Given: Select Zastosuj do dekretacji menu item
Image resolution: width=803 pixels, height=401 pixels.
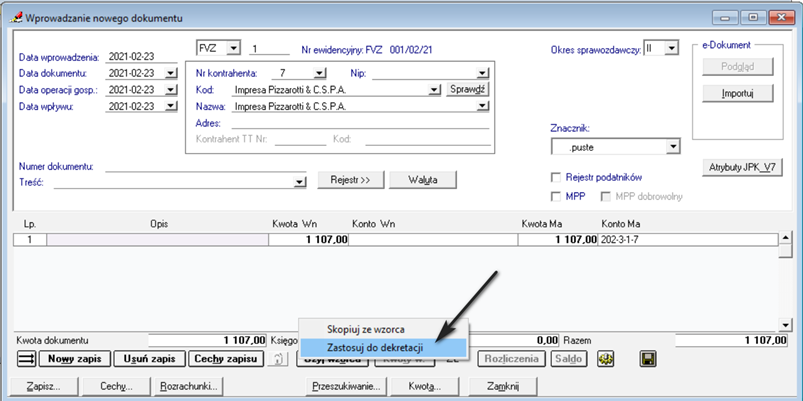Looking at the screenshot, I should [383, 348].
